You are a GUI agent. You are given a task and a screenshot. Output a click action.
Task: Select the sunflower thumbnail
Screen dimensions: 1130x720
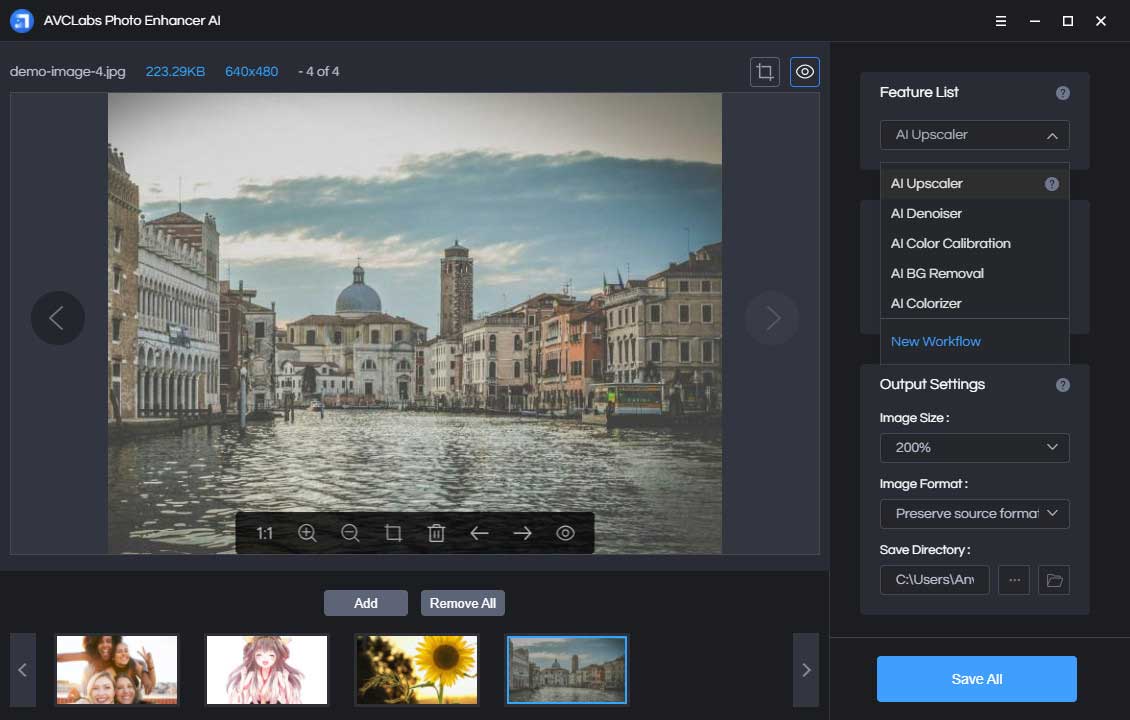coord(417,670)
